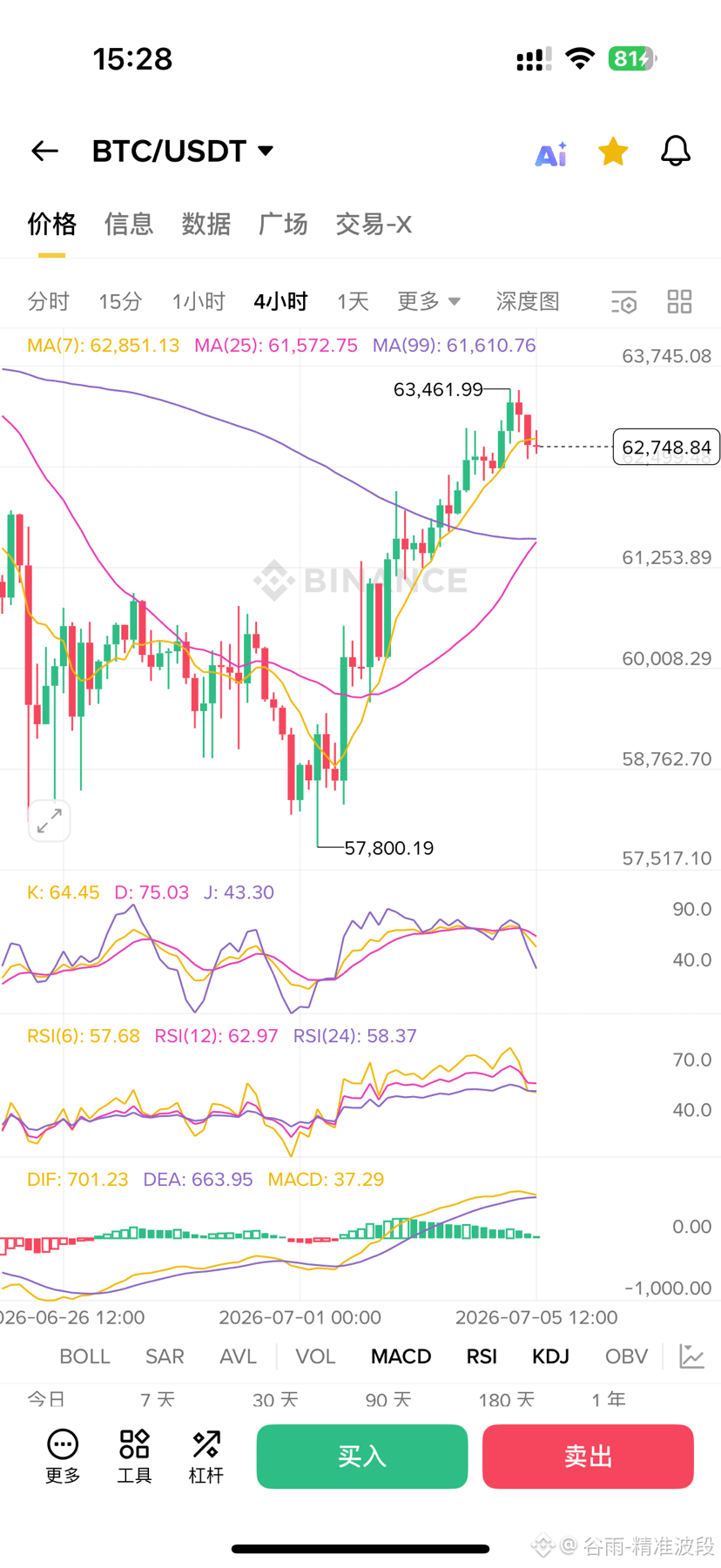This screenshot has width=721, height=1568.
Task: Open indicator settings chart icon
Action: 691,1356
